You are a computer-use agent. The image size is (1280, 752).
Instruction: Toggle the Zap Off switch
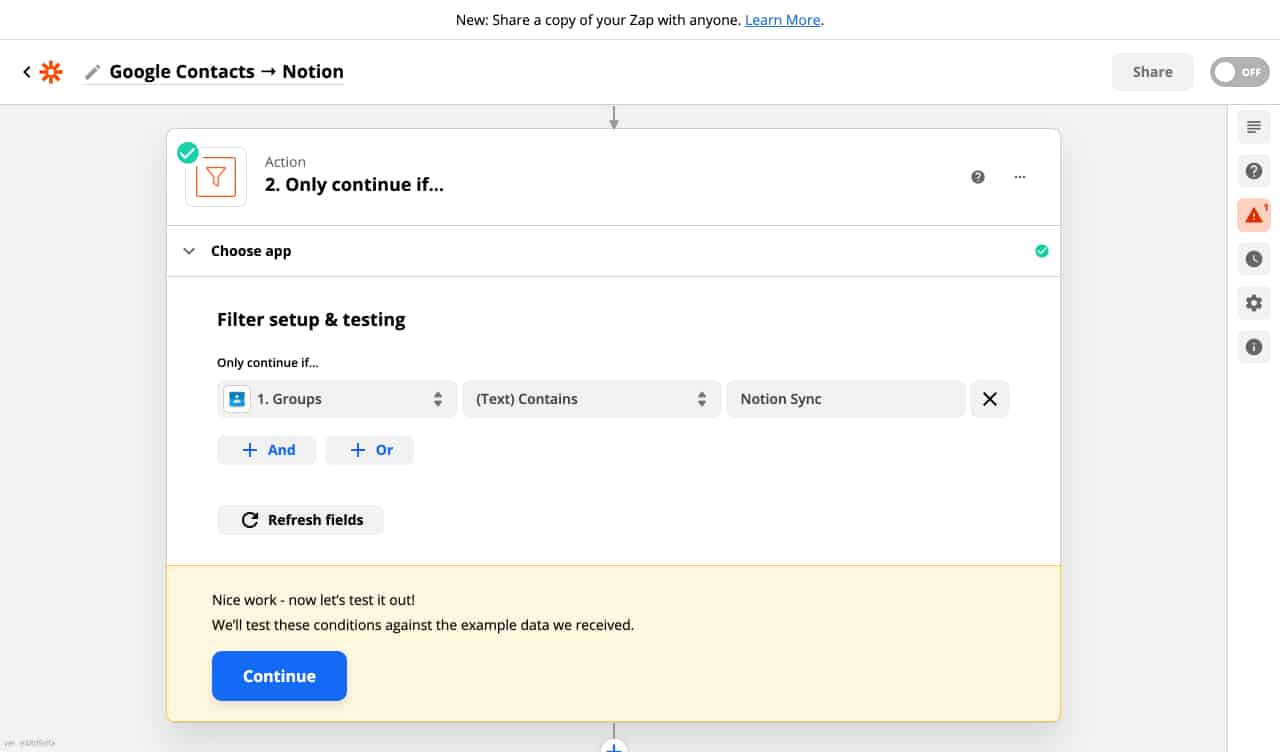point(1239,71)
